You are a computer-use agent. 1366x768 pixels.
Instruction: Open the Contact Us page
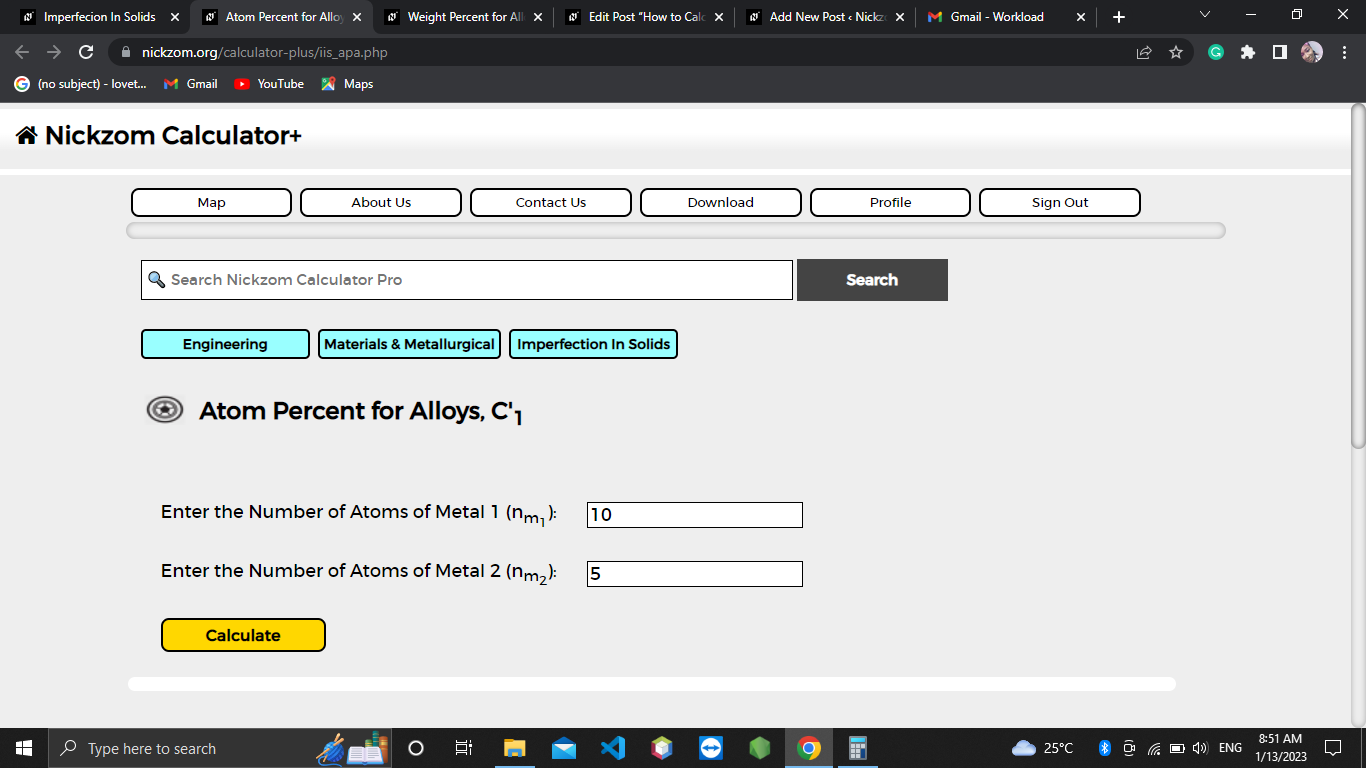point(551,202)
